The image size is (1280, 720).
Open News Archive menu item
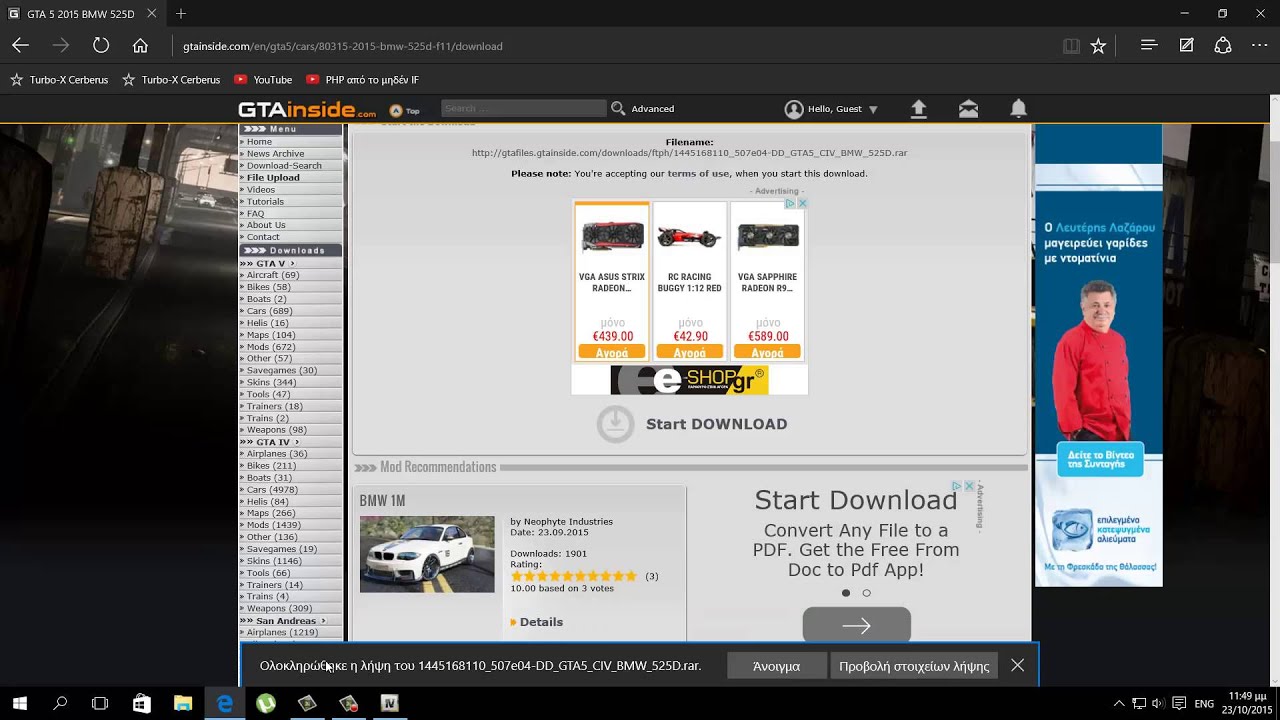click(275, 154)
